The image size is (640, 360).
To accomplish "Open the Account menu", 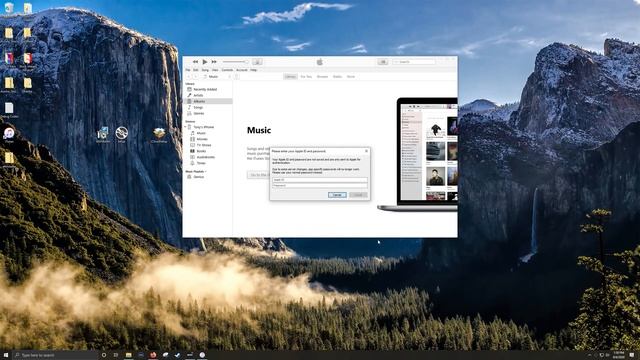I will pos(242,70).
